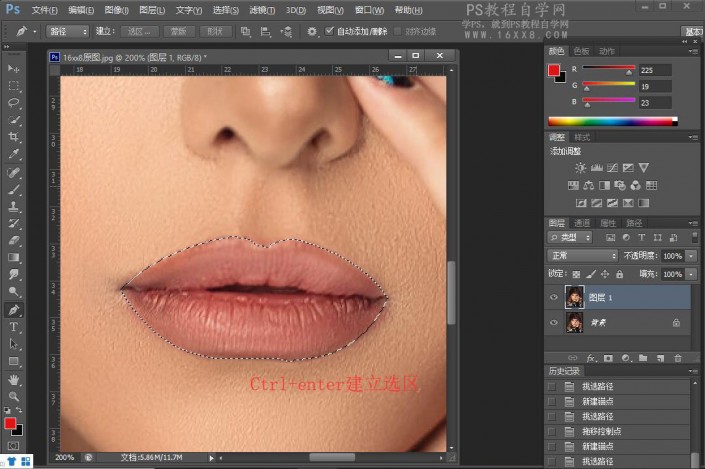Screen dimensions: 705x469
Task: Select the Eyedropper tool
Action: pyautogui.click(x=13, y=154)
